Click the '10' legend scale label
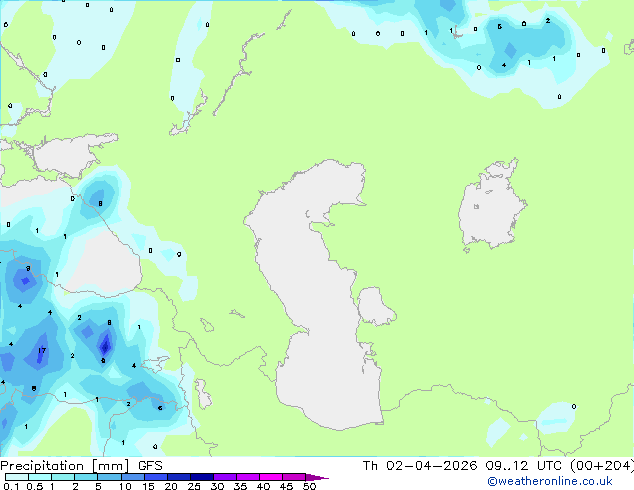Screen dimensions: 634x490 pos(125,486)
